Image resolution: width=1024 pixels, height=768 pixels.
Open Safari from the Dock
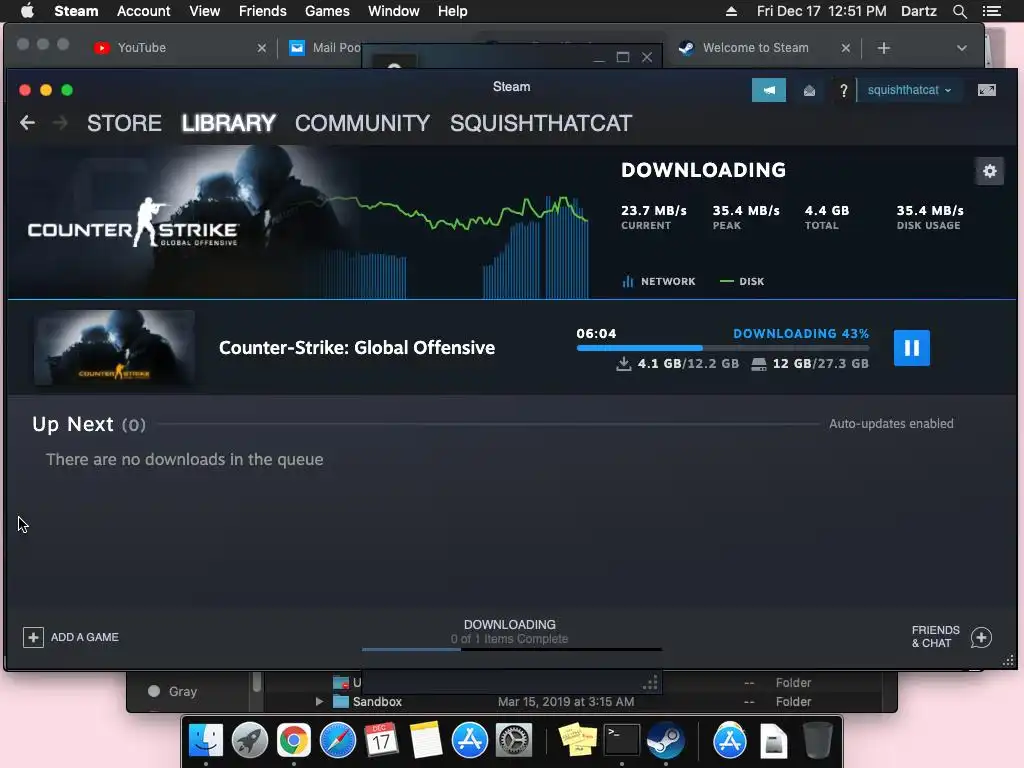337,741
